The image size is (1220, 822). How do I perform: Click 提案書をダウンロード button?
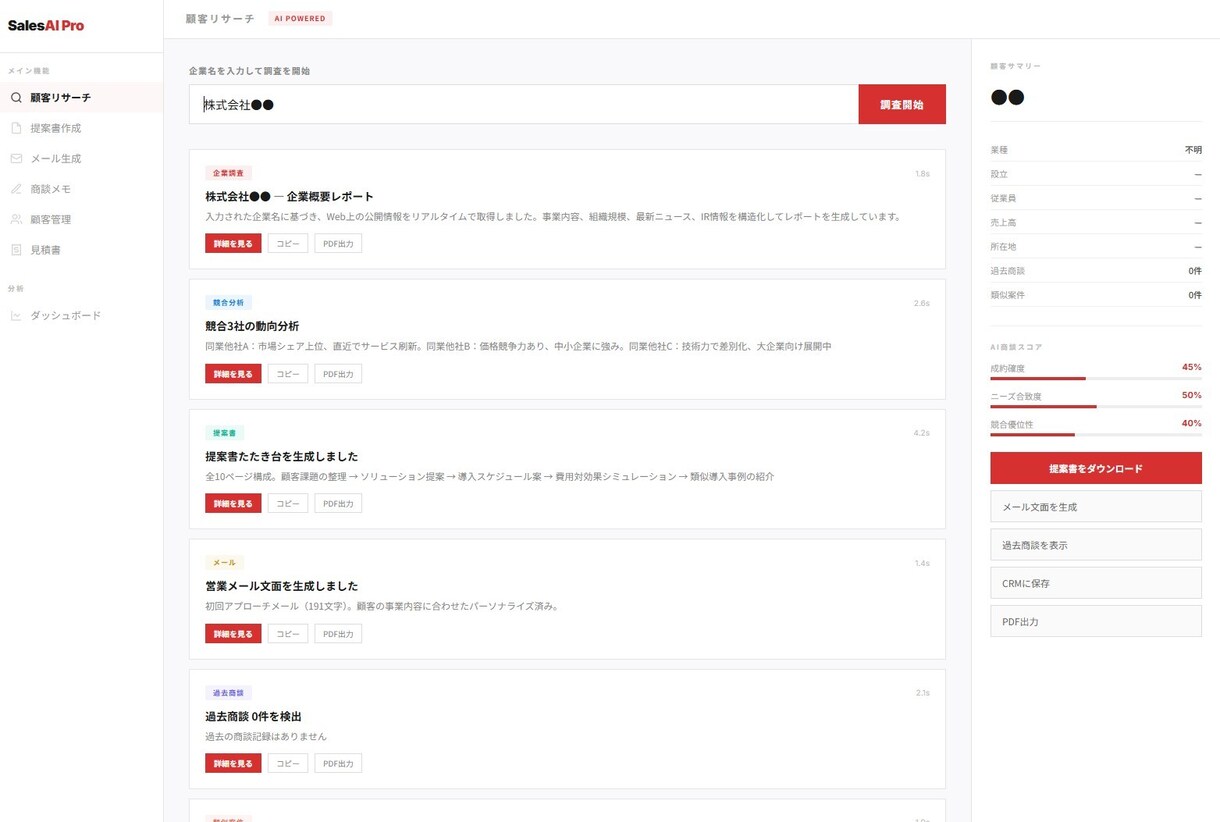point(1096,468)
